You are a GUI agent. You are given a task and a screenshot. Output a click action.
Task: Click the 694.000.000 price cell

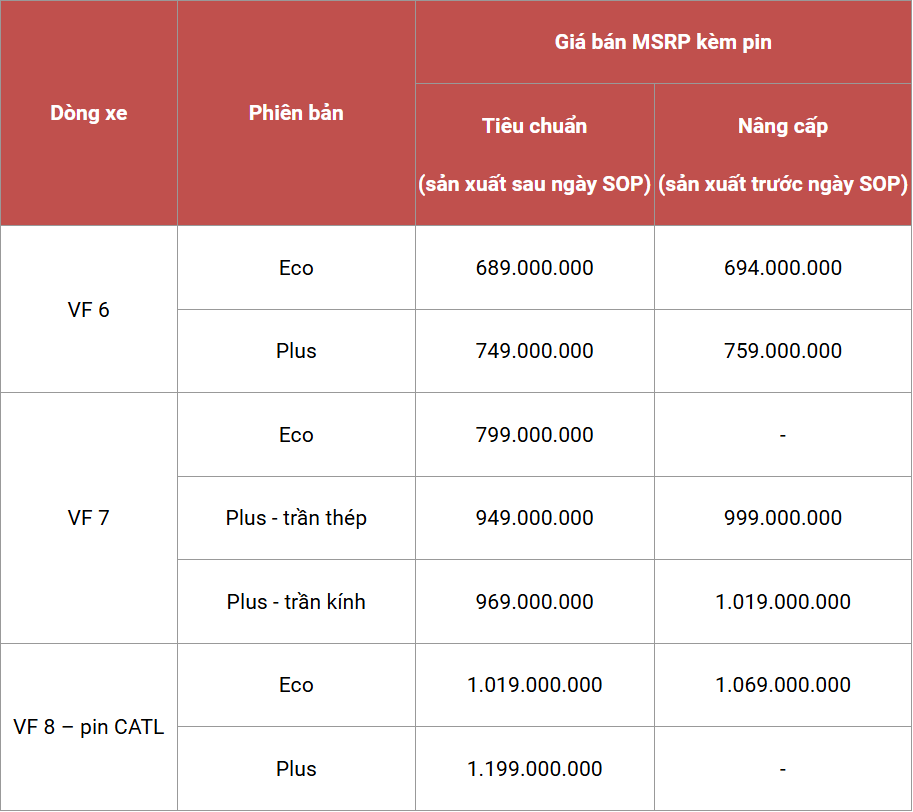point(783,268)
